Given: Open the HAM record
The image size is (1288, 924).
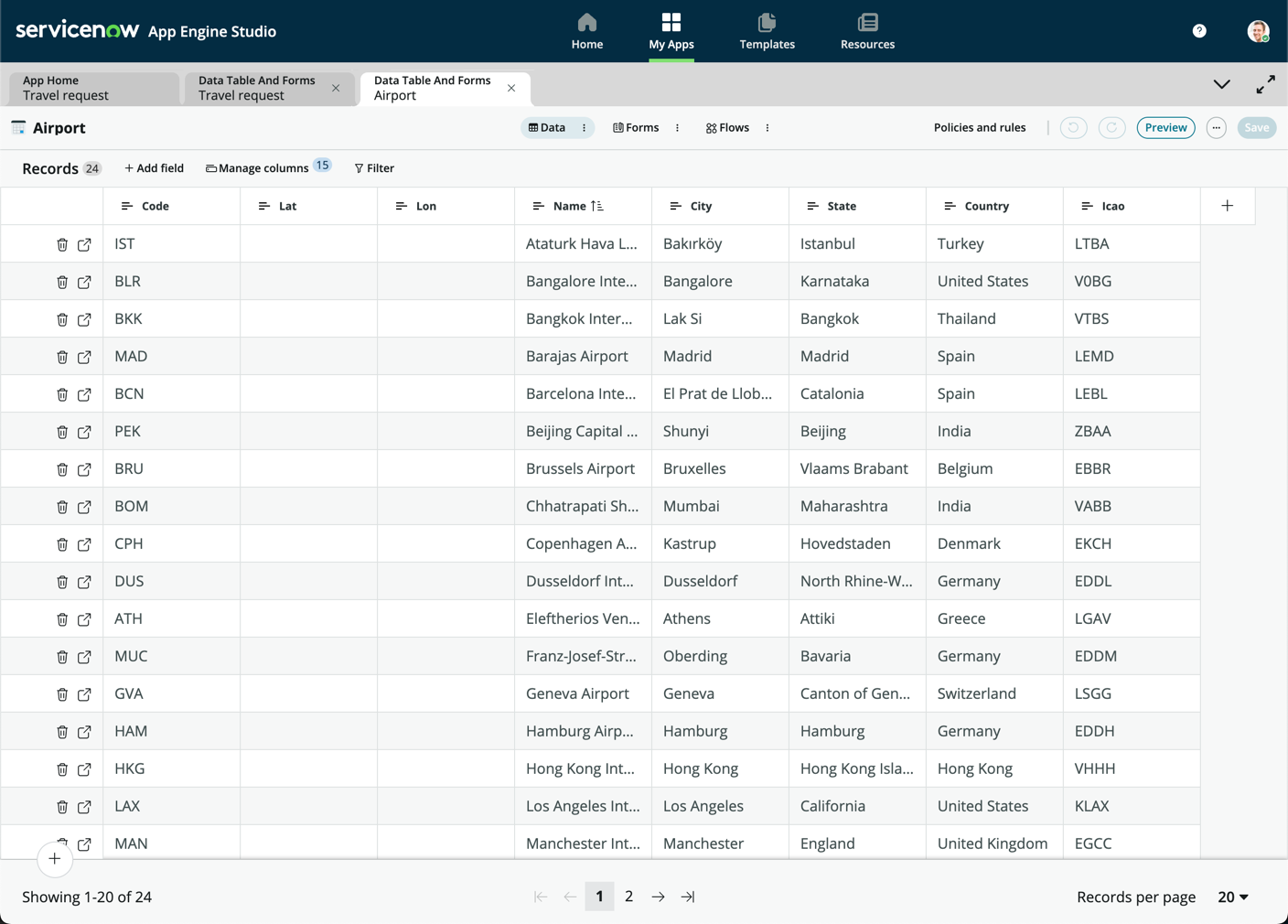Looking at the screenshot, I should 84,732.
